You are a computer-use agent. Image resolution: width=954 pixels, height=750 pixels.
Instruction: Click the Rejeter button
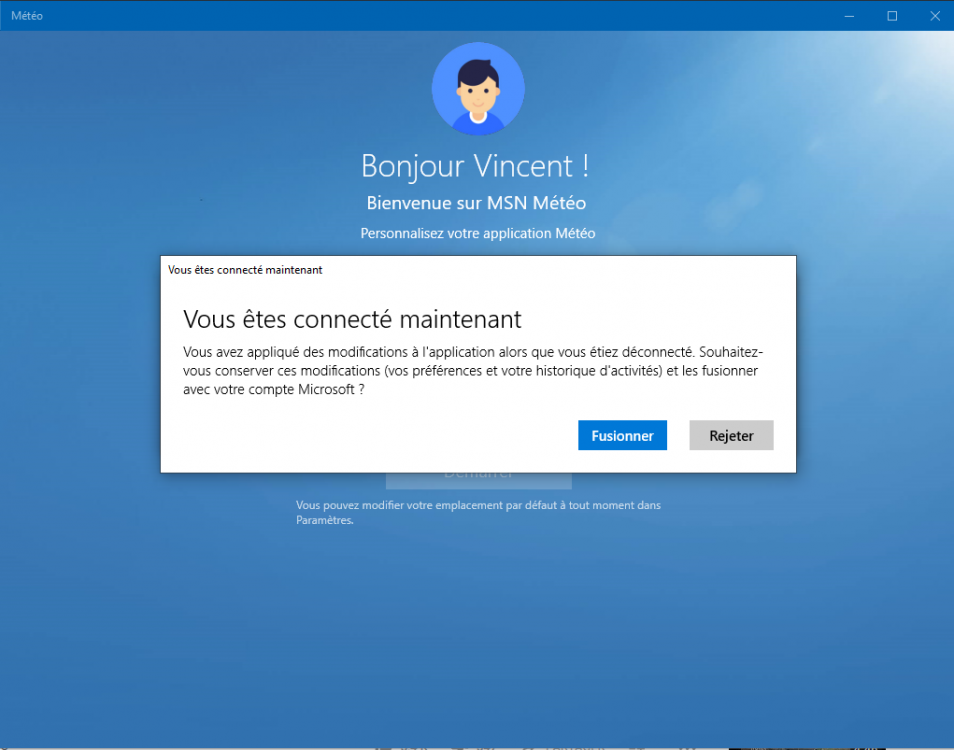click(x=731, y=435)
